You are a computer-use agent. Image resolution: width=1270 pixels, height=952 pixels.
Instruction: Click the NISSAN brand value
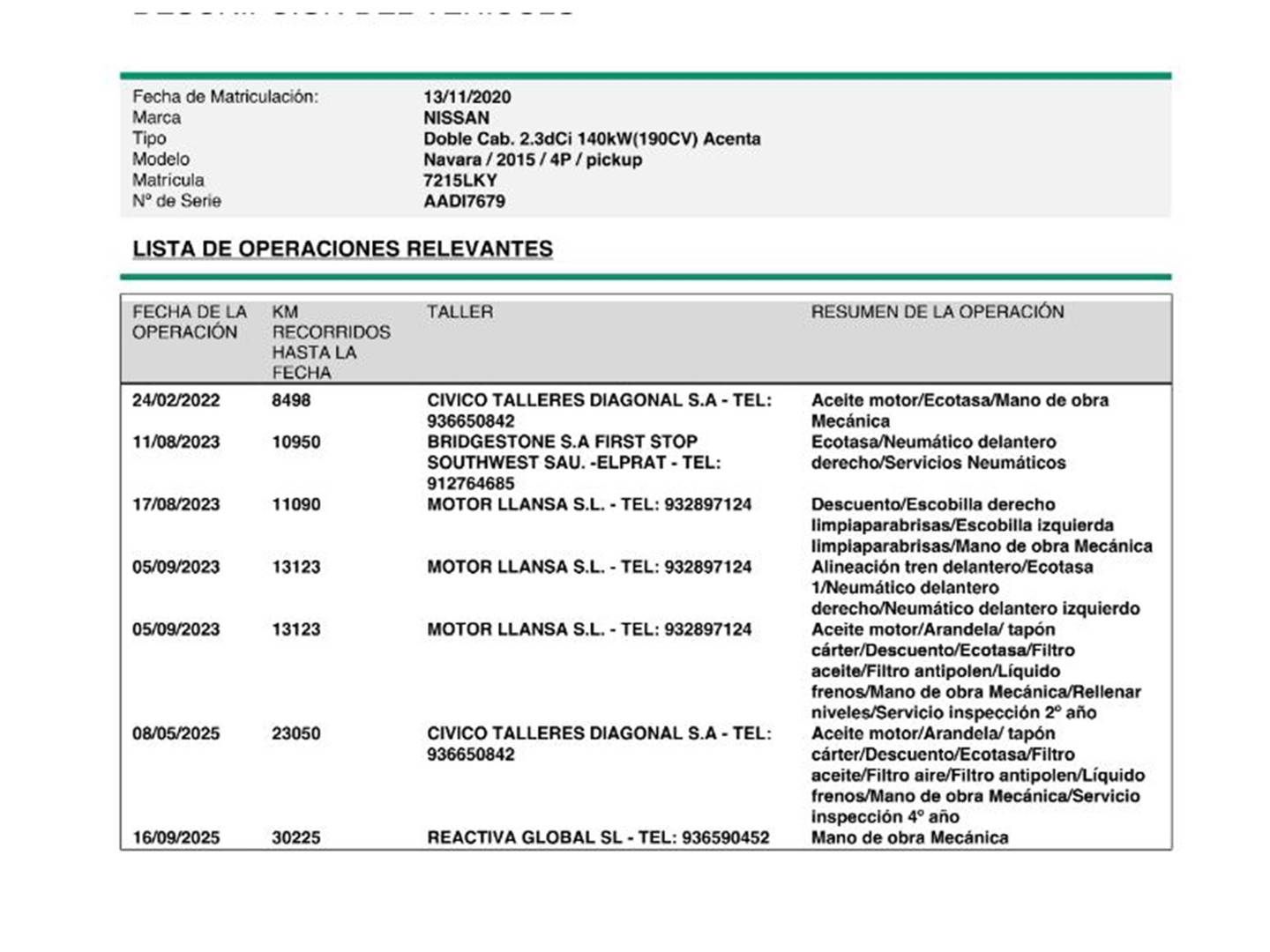(456, 118)
